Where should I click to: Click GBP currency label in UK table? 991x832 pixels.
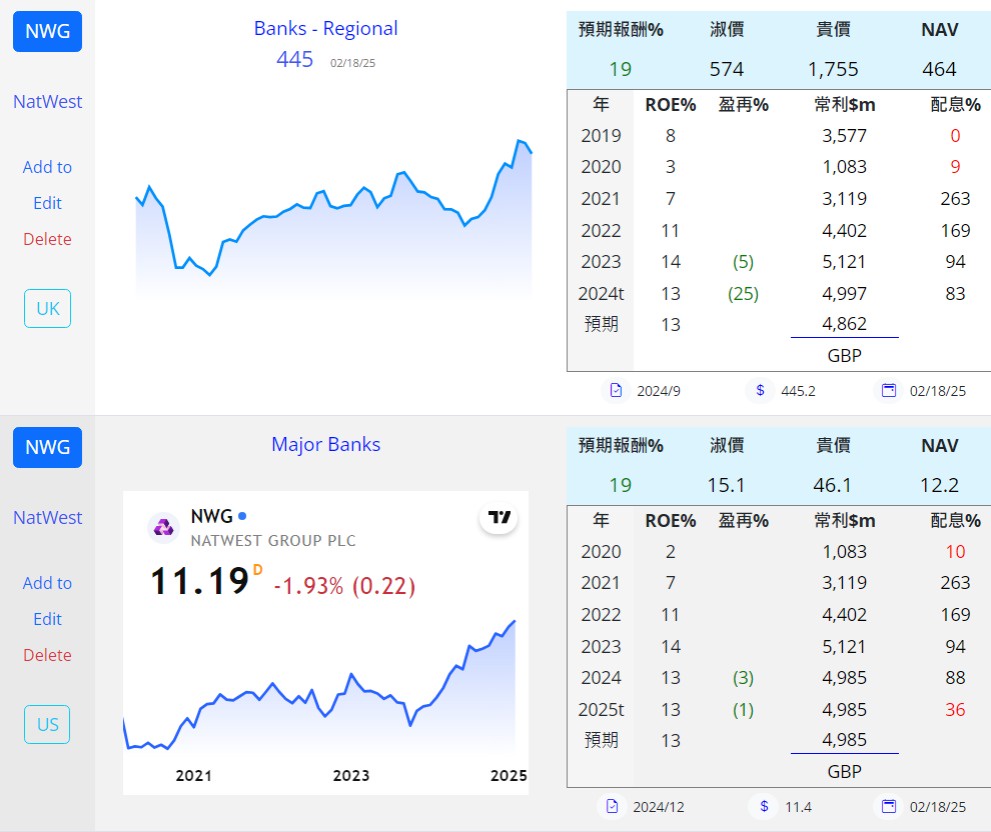(x=844, y=355)
